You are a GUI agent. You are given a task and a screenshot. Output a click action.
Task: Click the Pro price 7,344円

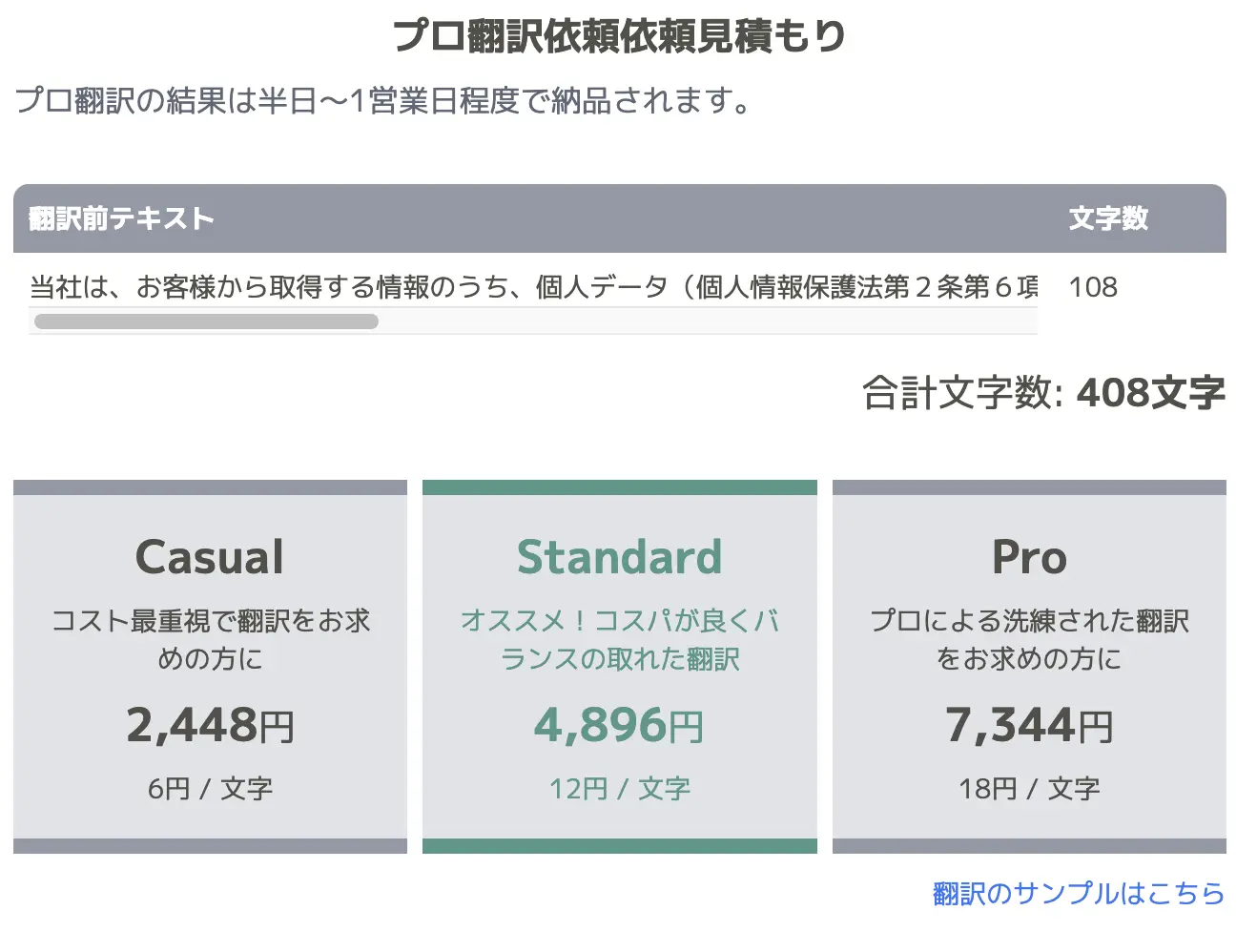[x=1029, y=725]
